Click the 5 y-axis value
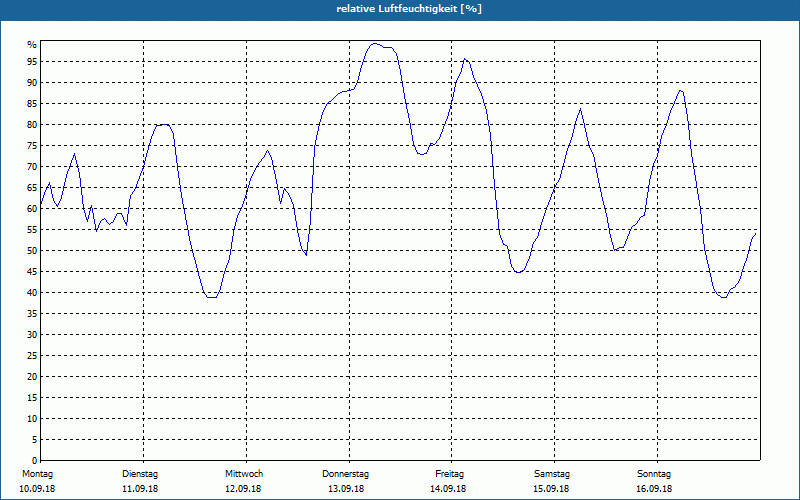The height and width of the screenshot is (500, 800). coord(35,440)
